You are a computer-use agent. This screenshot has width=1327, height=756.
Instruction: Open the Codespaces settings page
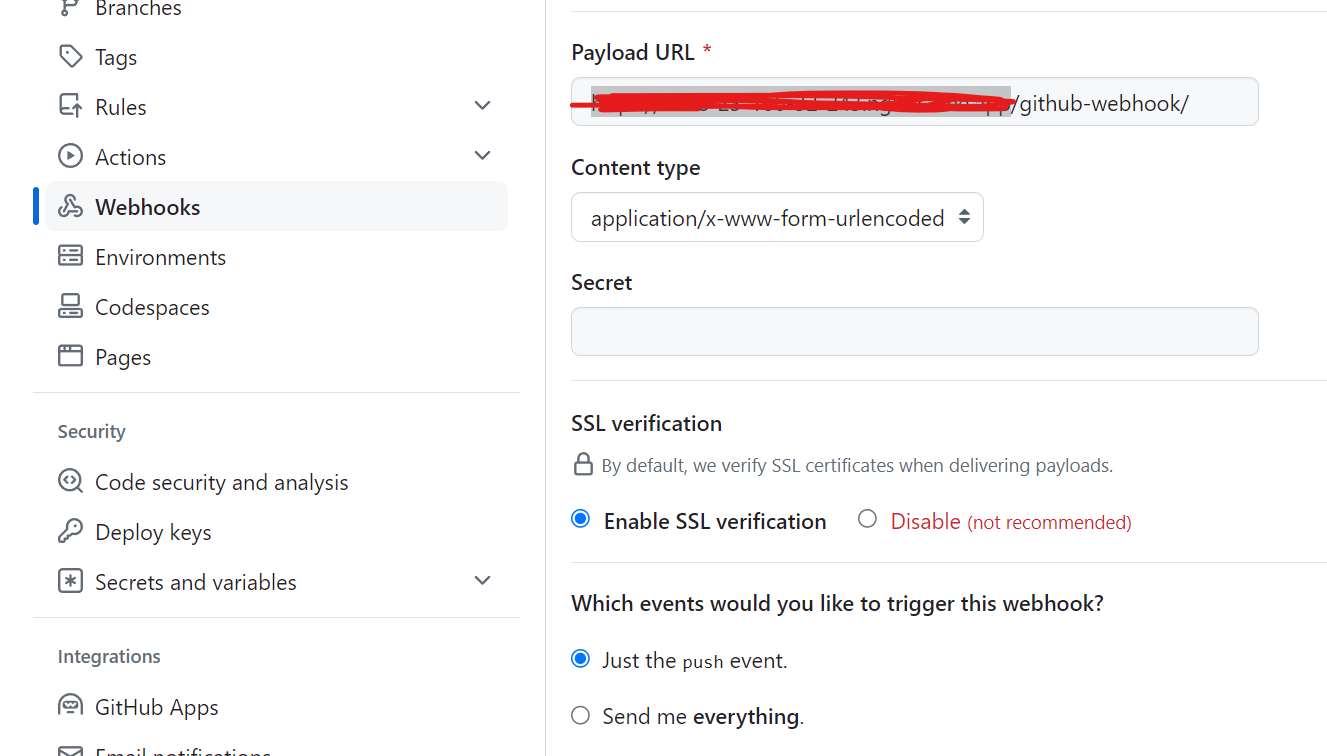152,307
